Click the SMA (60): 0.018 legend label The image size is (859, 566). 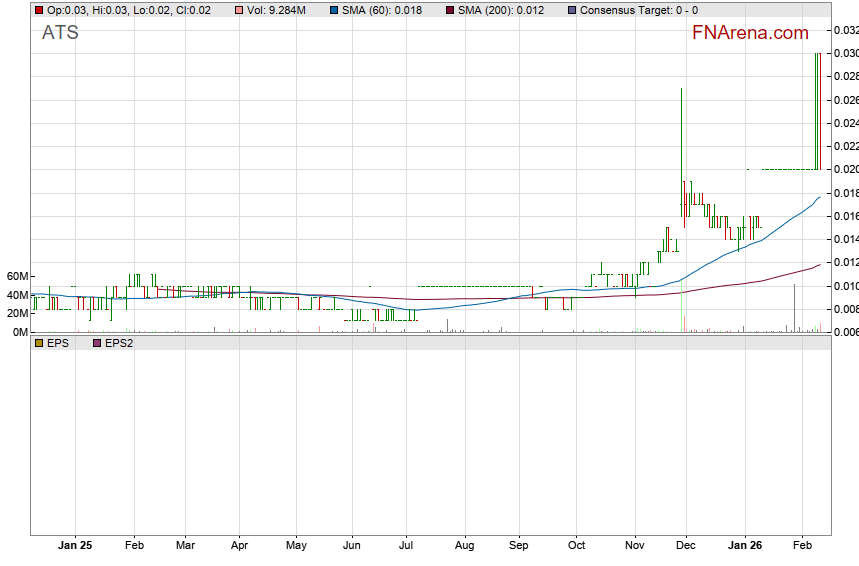click(382, 10)
